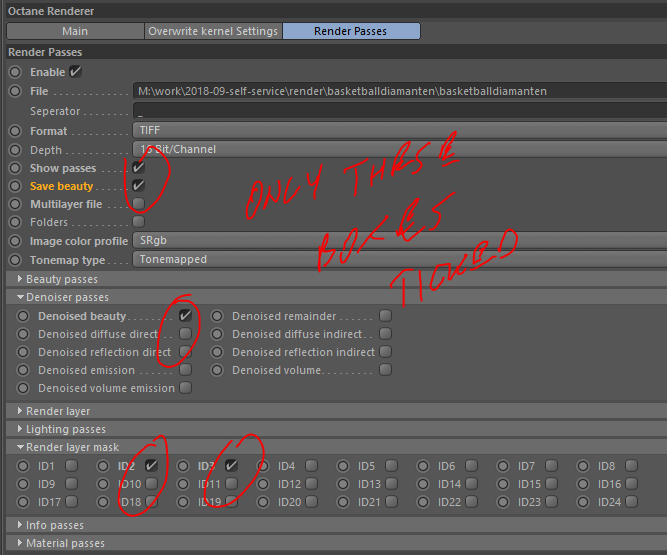The height and width of the screenshot is (555, 667).
Task: Untick the Save beauty checkbox
Action: click(x=138, y=185)
